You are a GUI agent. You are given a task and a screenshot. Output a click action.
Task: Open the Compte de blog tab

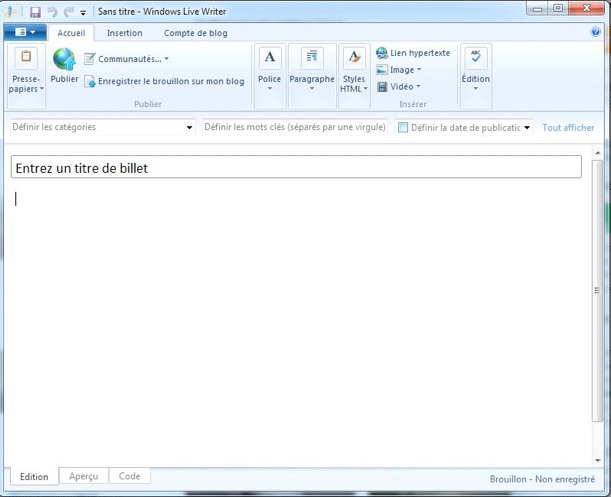click(x=196, y=33)
